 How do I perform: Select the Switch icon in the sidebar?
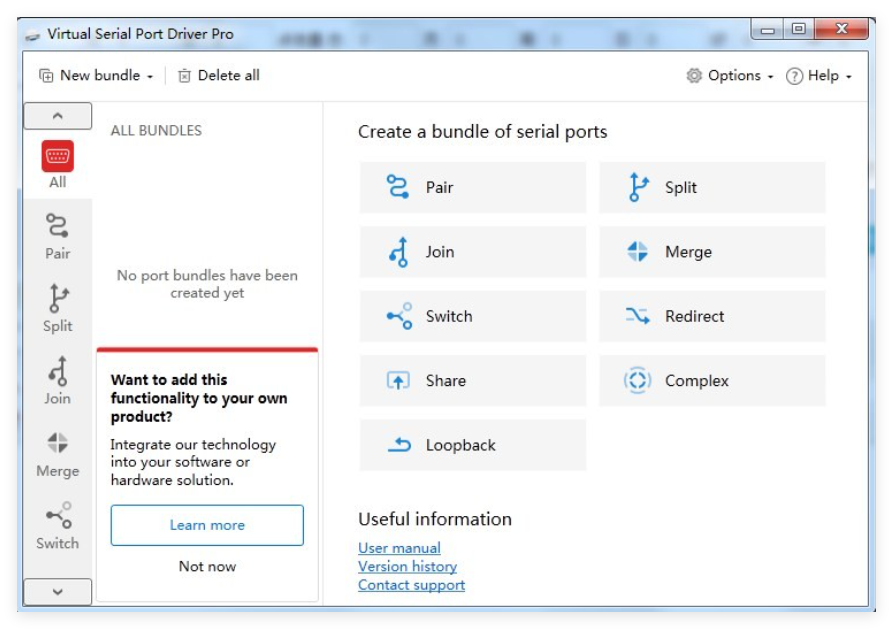point(58,515)
